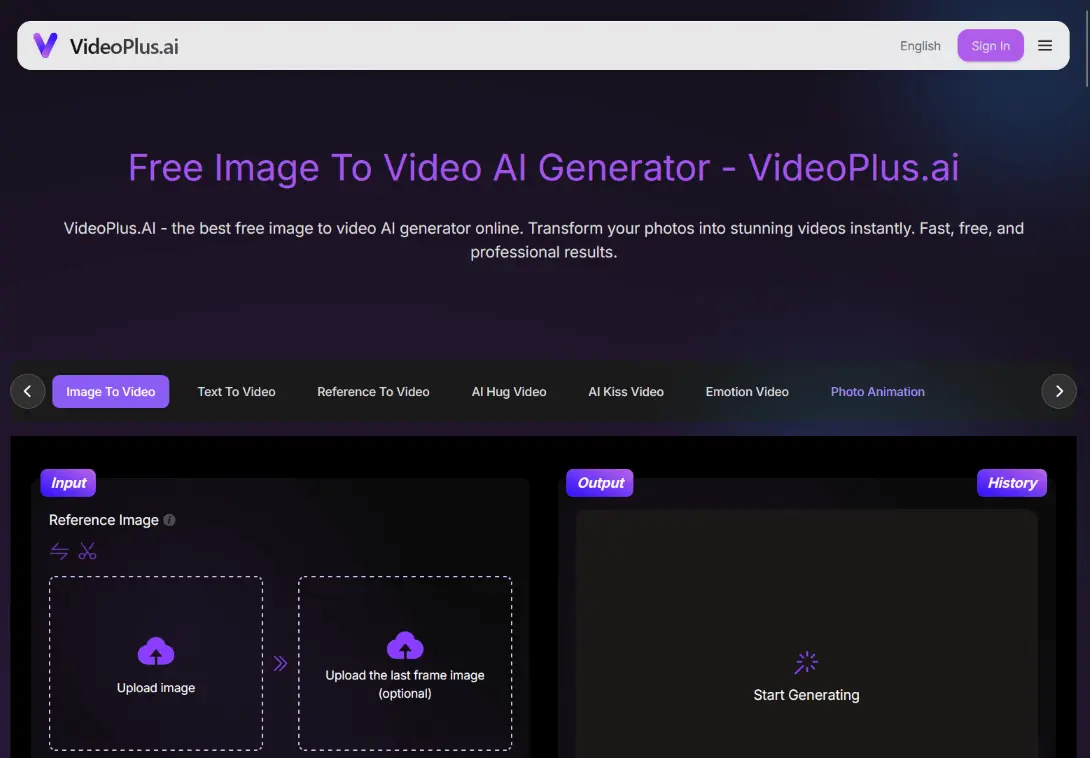
Task: Click the cloud icon in Upload image
Action: (x=156, y=652)
